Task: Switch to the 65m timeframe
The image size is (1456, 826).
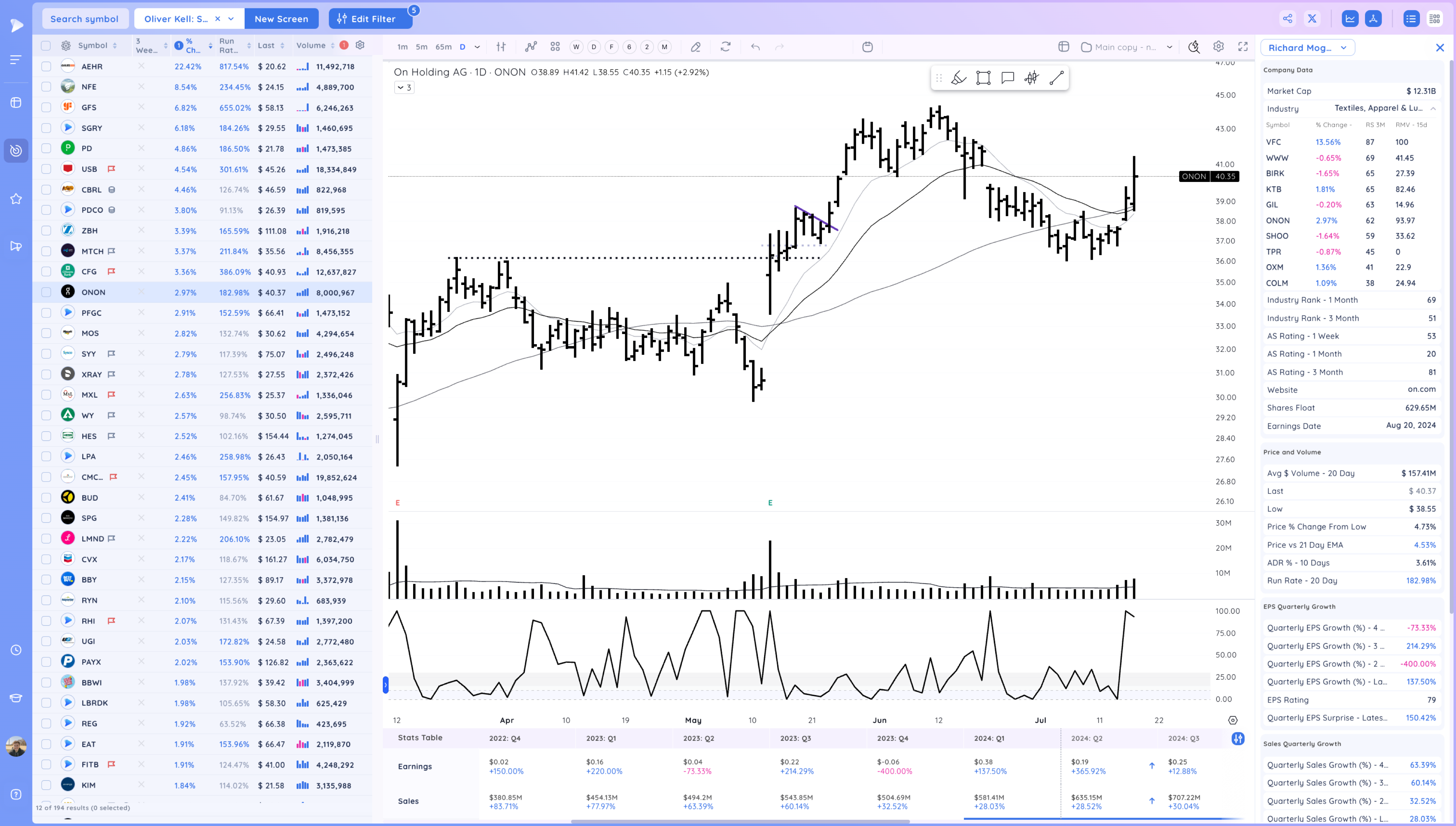Action: point(443,47)
